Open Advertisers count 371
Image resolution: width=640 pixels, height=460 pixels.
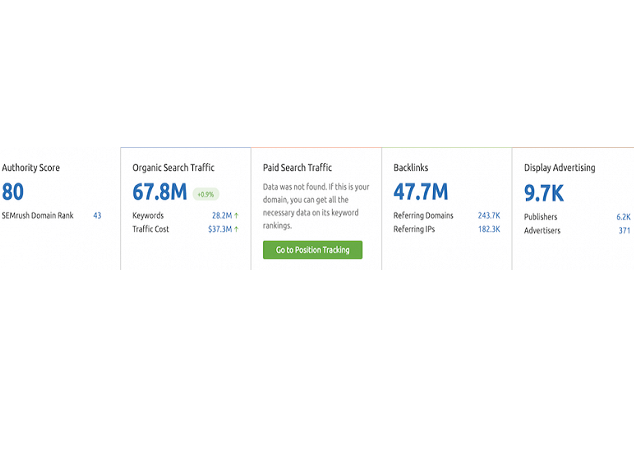tap(624, 230)
